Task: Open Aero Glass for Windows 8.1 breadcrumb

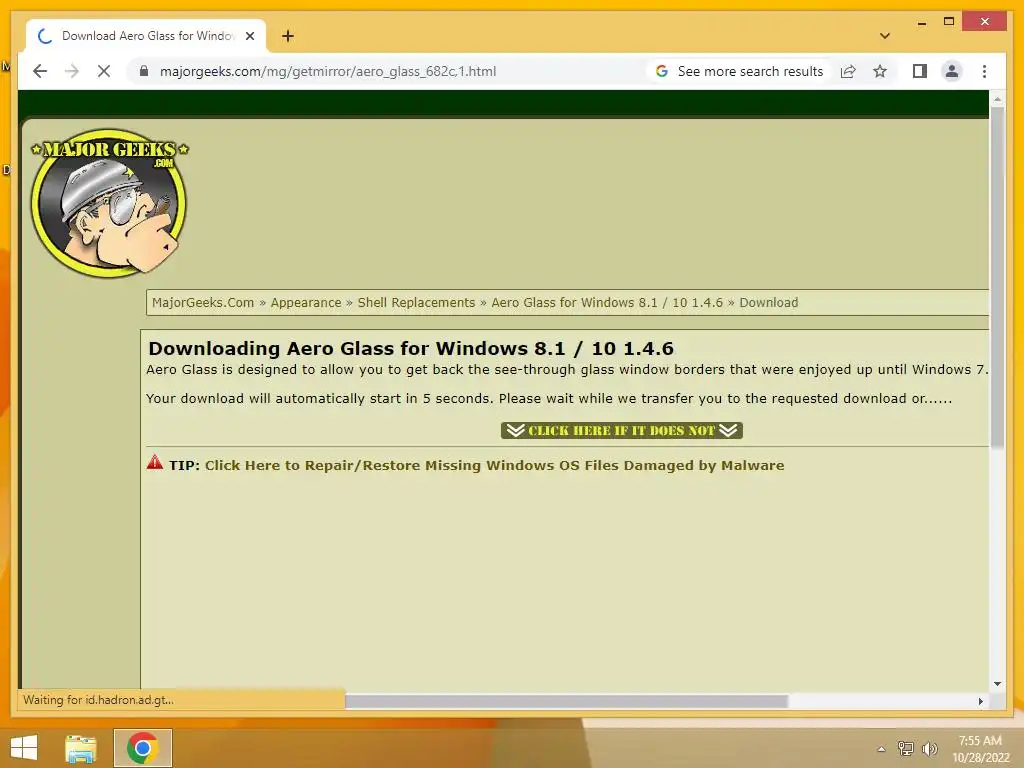Action: tap(607, 302)
